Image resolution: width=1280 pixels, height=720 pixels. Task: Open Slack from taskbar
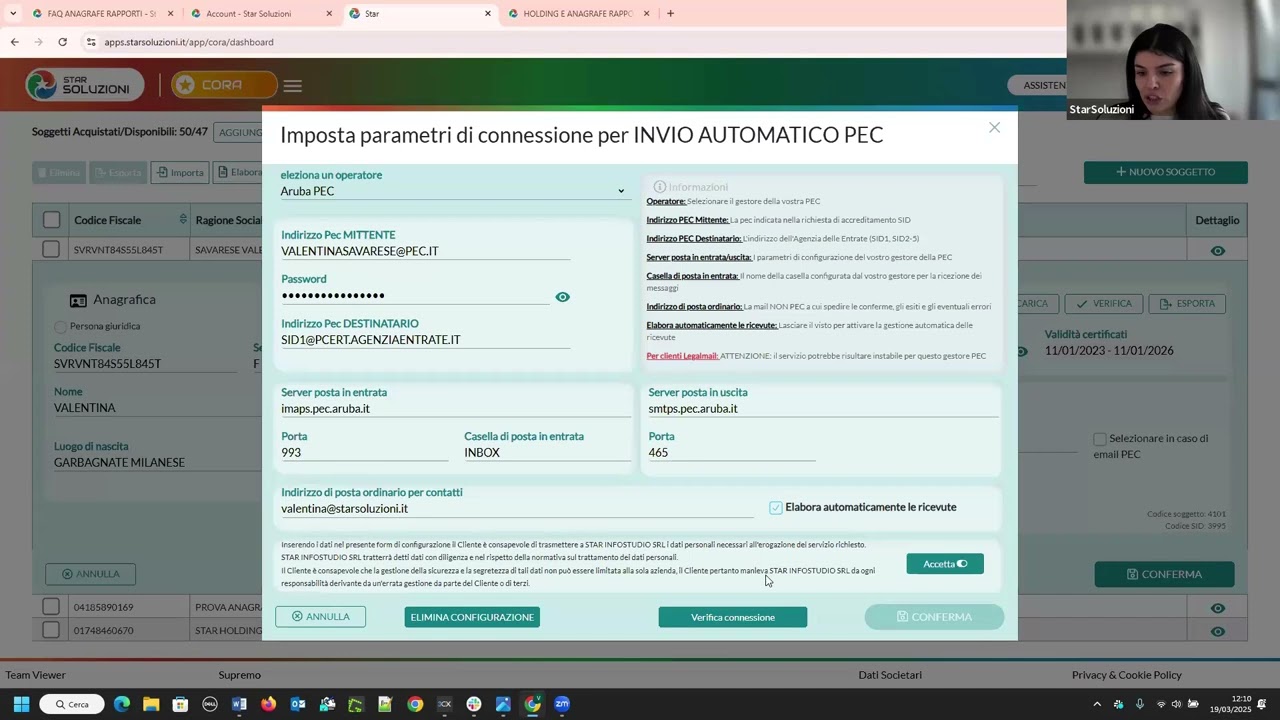pyautogui.click(x=474, y=704)
